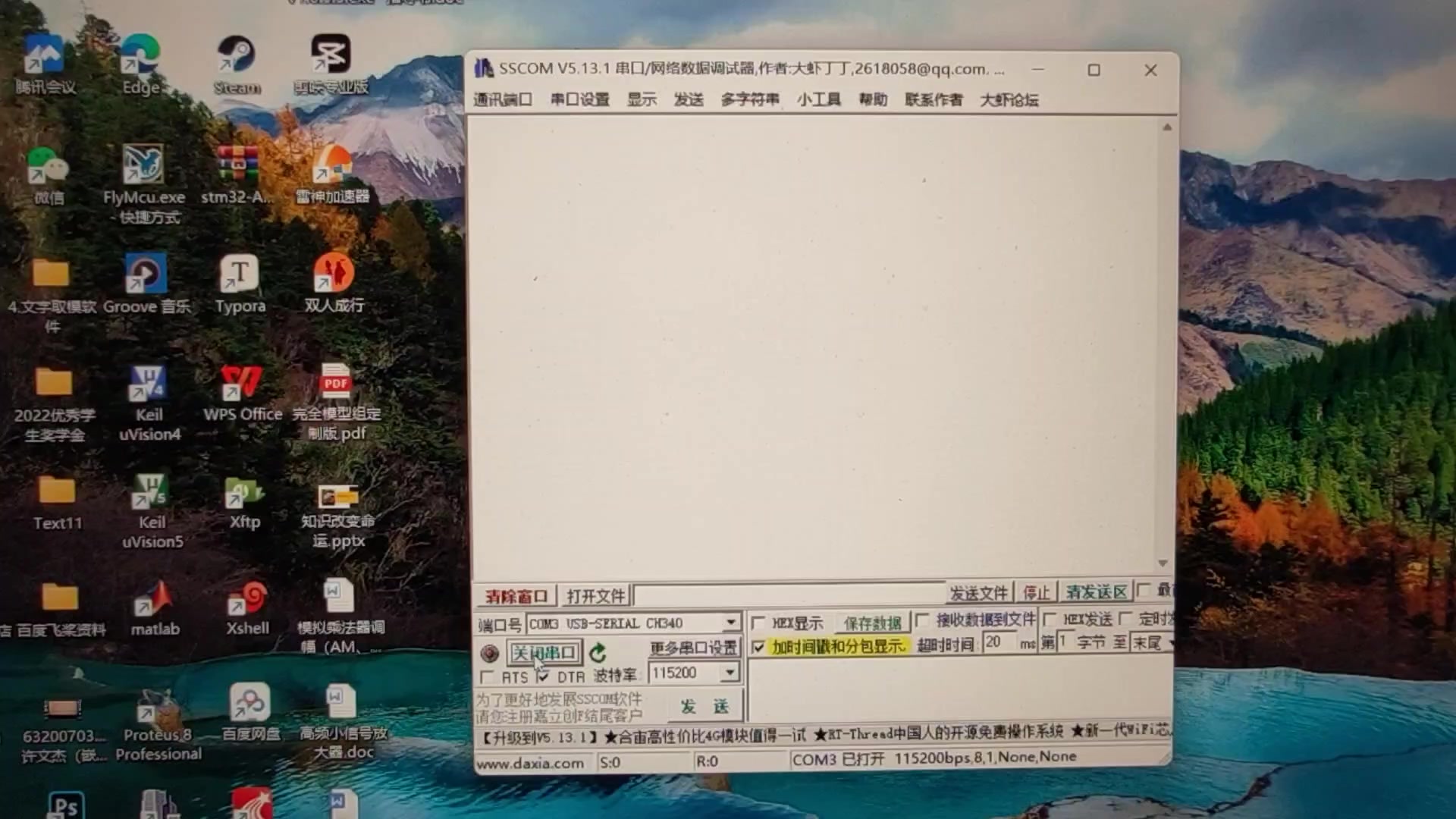This screenshot has width=1456, height=819.
Task: Open the 末尾 checksum position dropdown
Action: click(x=1169, y=643)
